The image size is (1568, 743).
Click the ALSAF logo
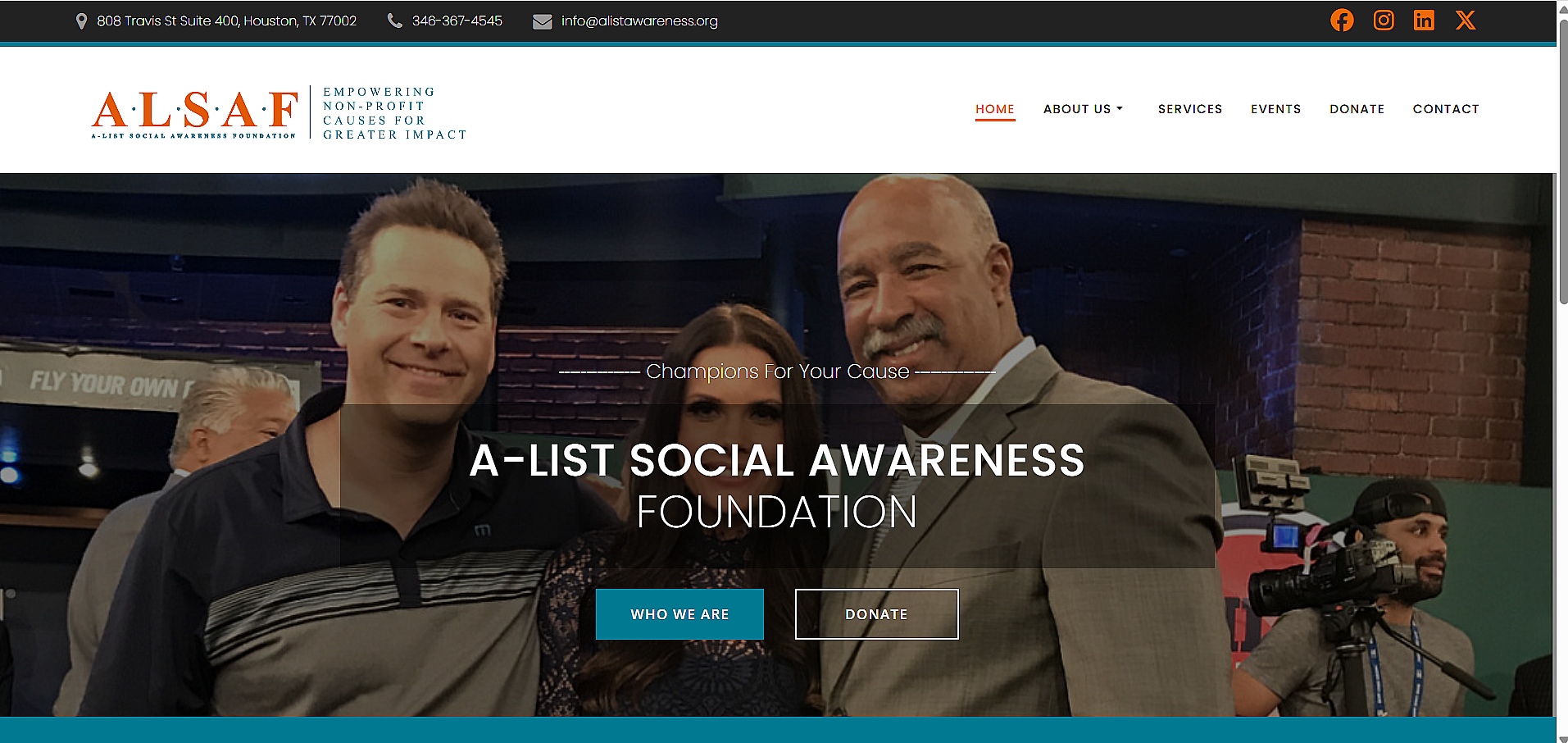pyautogui.click(x=279, y=113)
